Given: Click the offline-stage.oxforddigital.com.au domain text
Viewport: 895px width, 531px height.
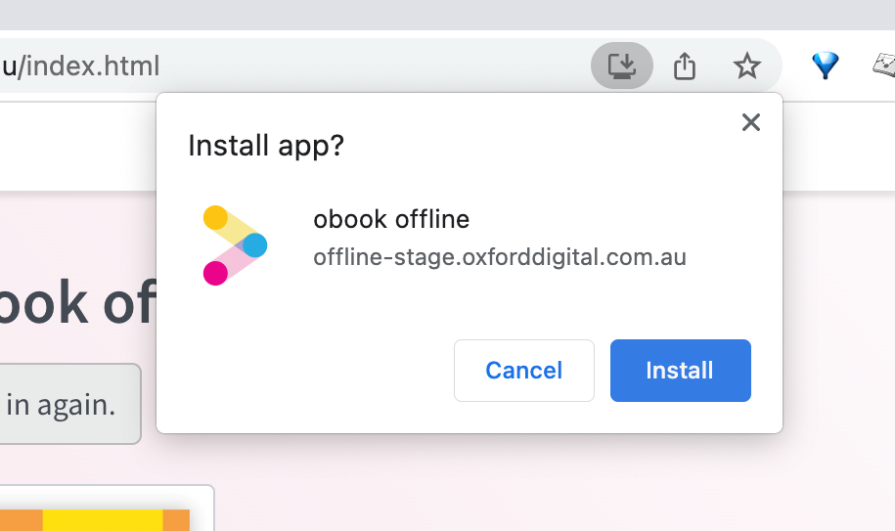Looking at the screenshot, I should 499,257.
